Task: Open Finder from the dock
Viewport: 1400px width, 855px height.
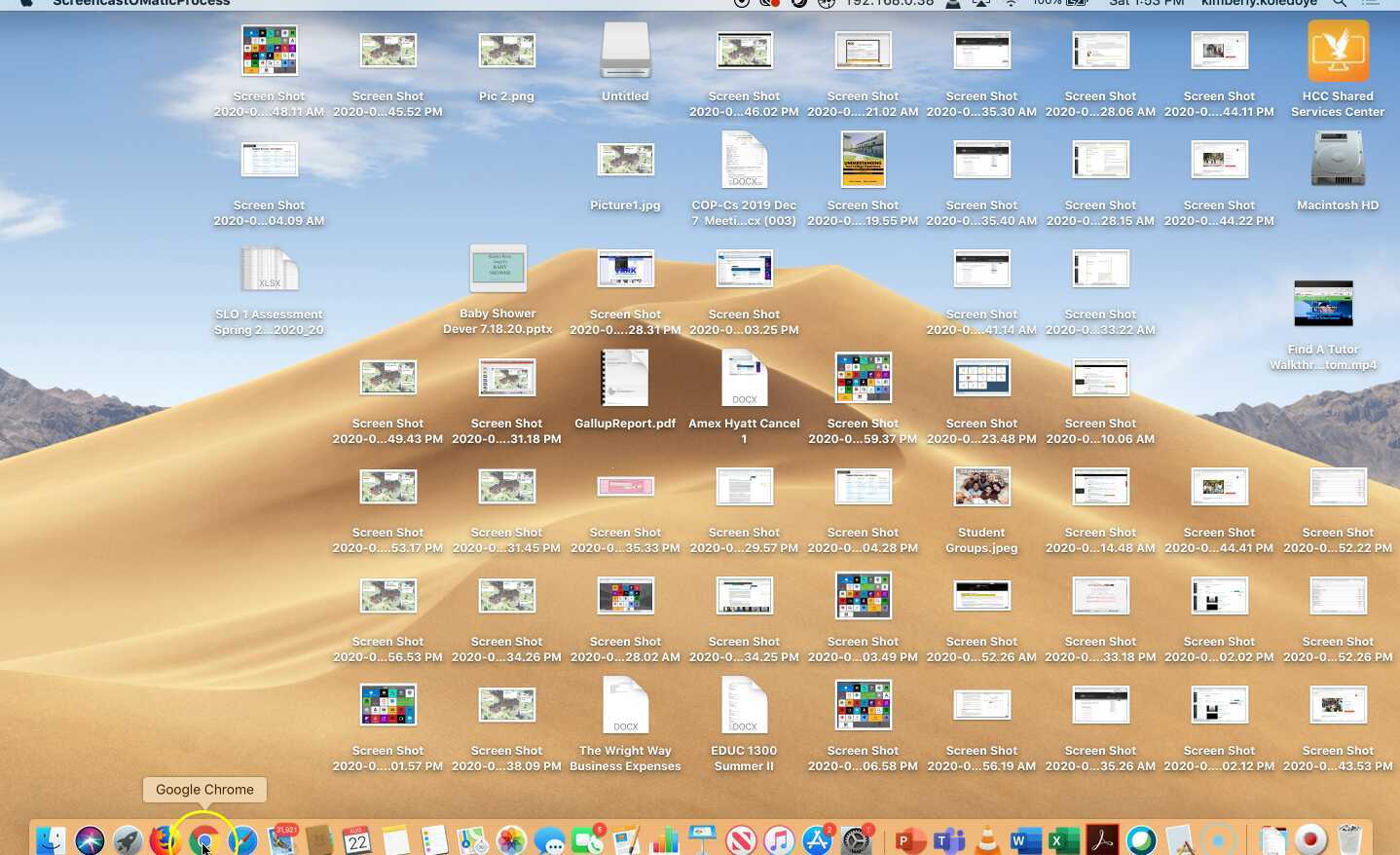Action: tap(51, 839)
